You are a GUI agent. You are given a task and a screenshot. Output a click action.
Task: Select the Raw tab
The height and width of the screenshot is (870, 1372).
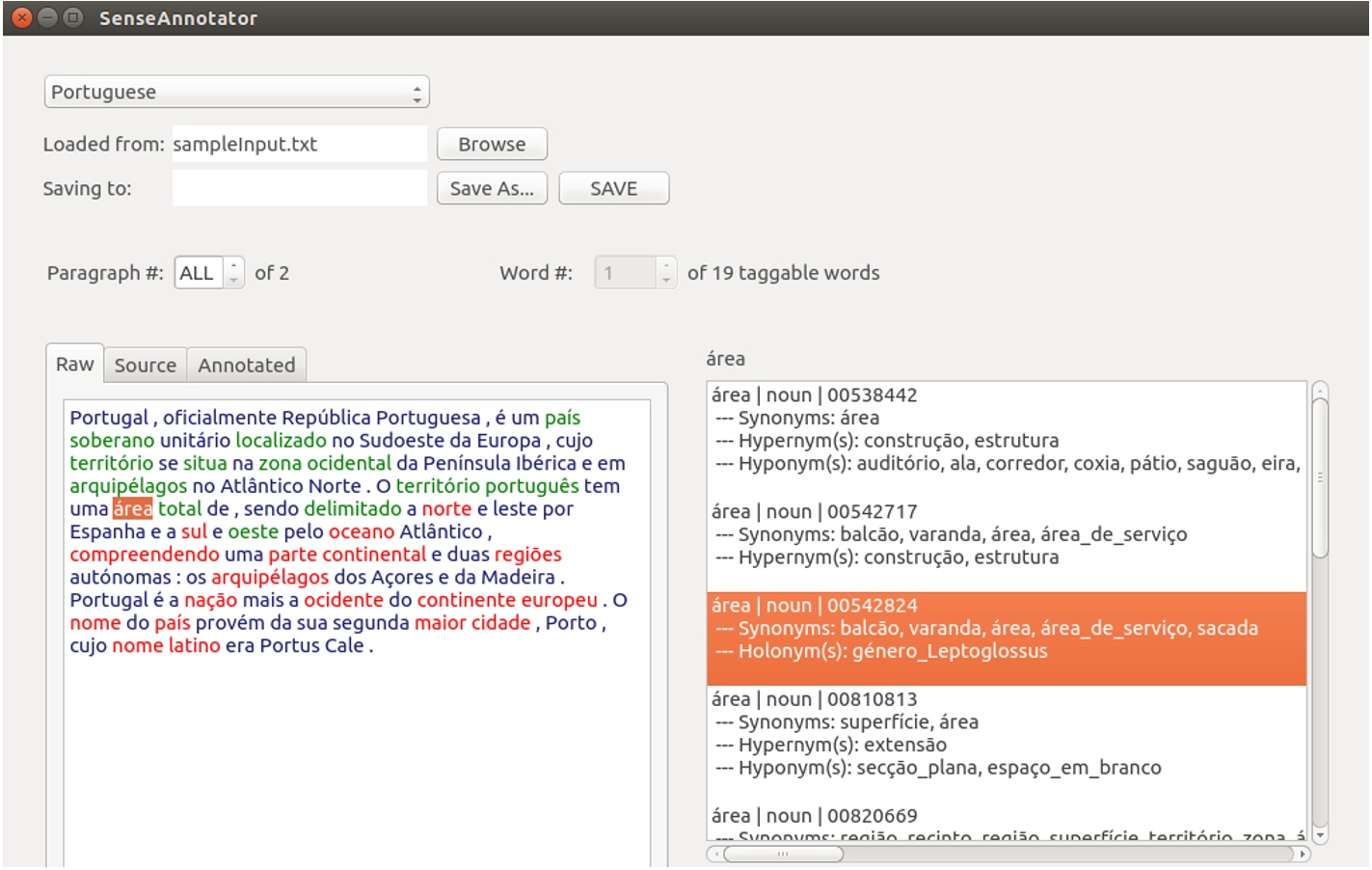point(74,365)
